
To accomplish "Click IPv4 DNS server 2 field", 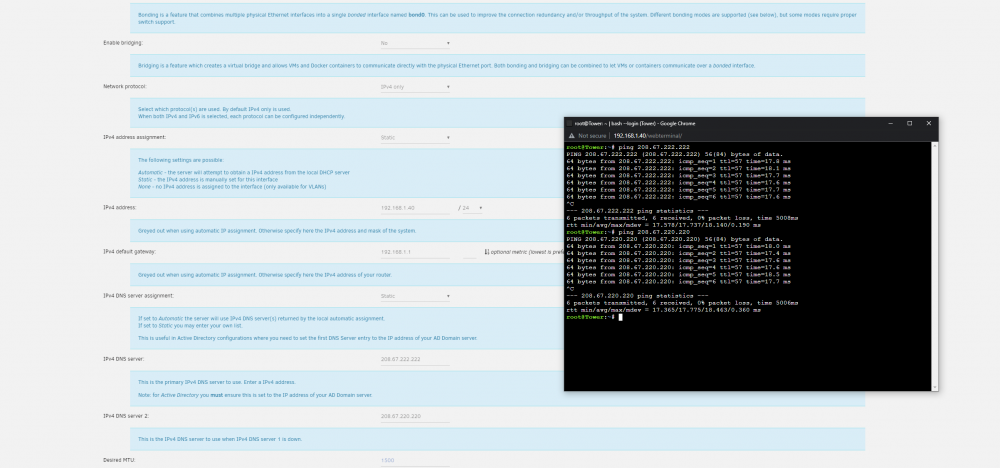I will pyautogui.click(x=415, y=416).
